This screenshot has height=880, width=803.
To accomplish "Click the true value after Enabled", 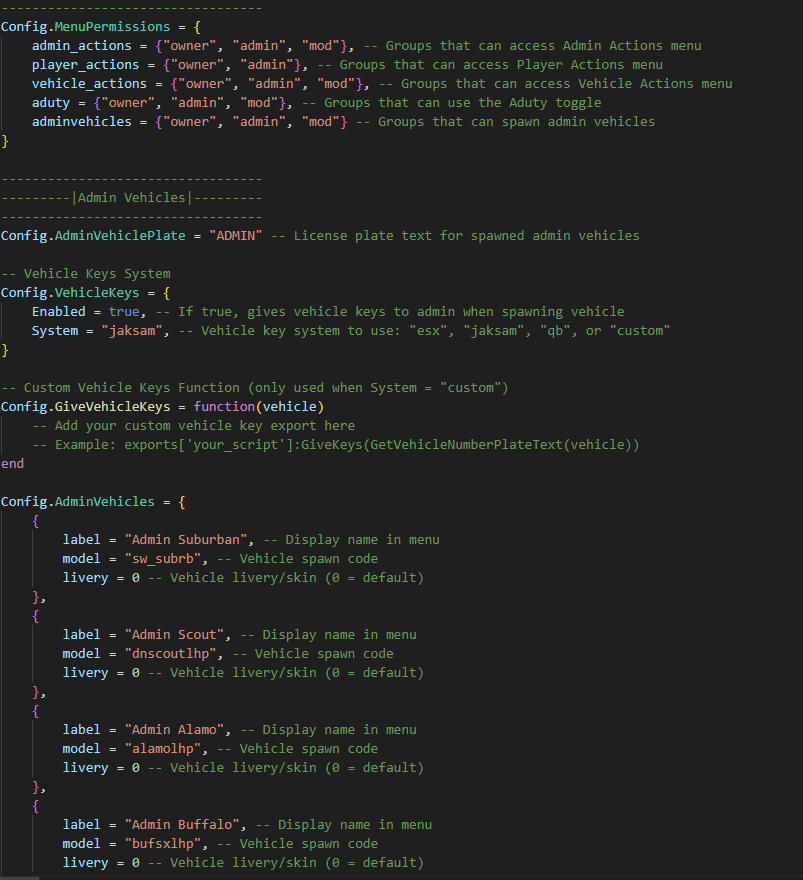I will coord(124,312).
